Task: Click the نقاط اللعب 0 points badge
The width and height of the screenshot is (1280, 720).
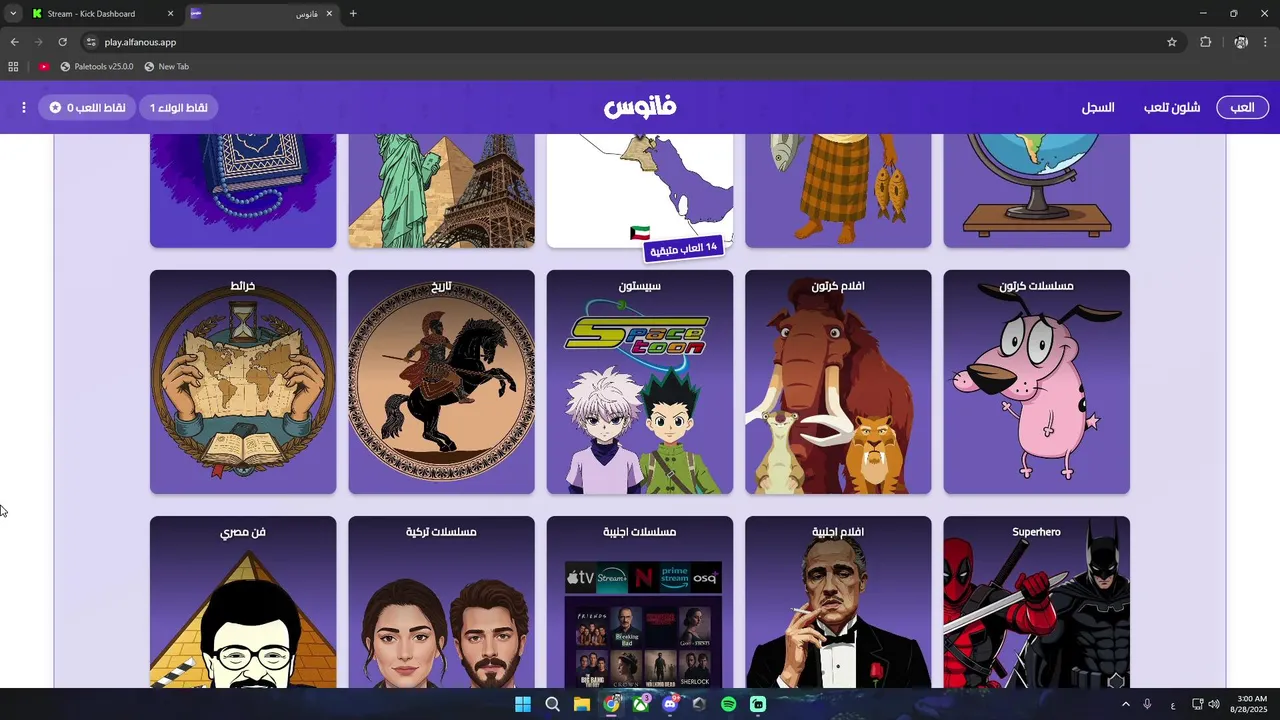Action: point(88,107)
